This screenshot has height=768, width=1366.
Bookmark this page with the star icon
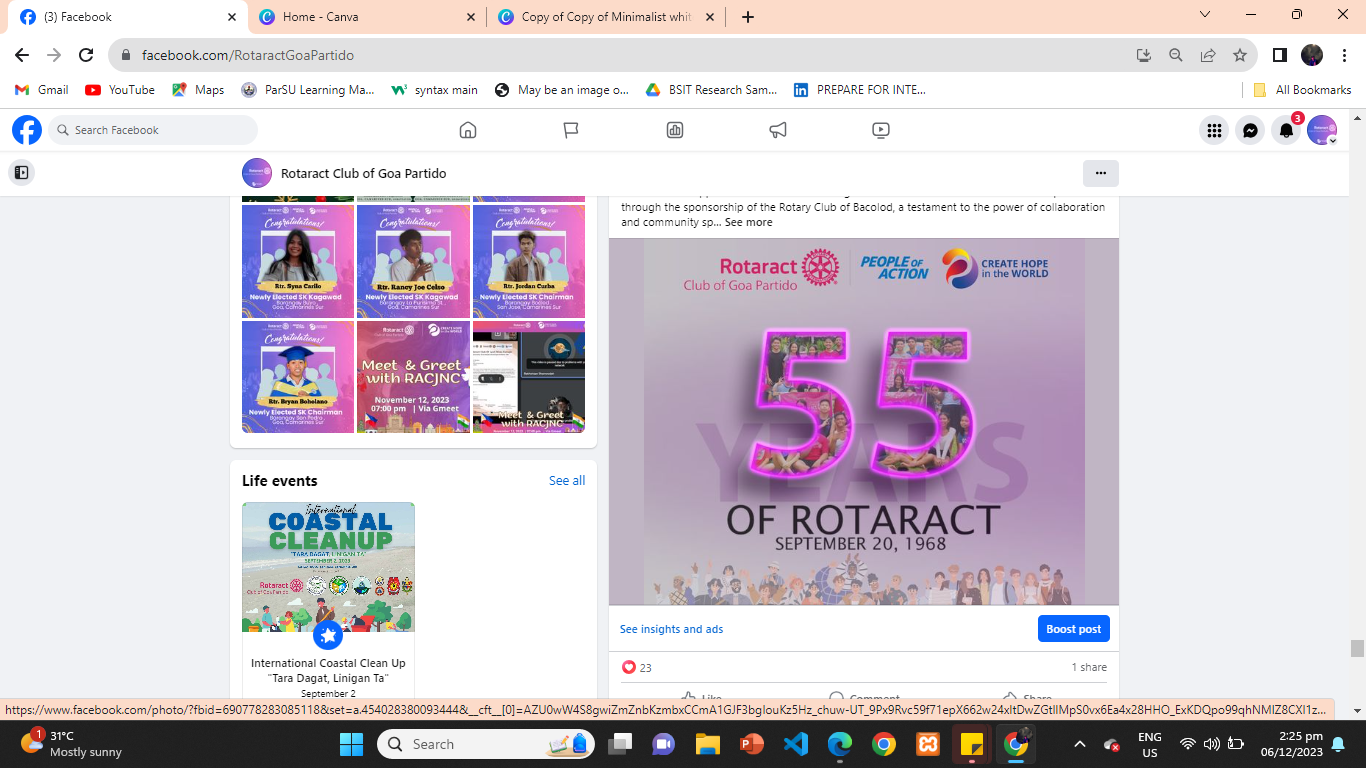click(x=1240, y=55)
